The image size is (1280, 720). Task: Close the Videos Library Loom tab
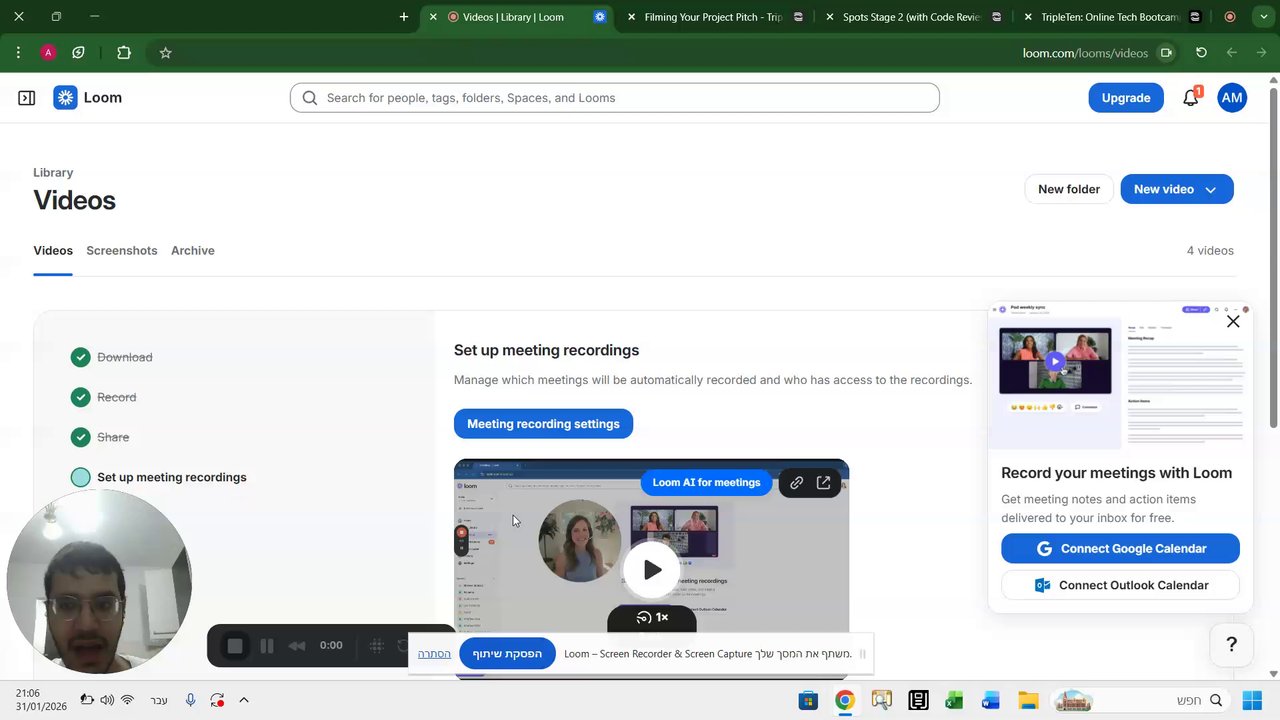coord(433,17)
